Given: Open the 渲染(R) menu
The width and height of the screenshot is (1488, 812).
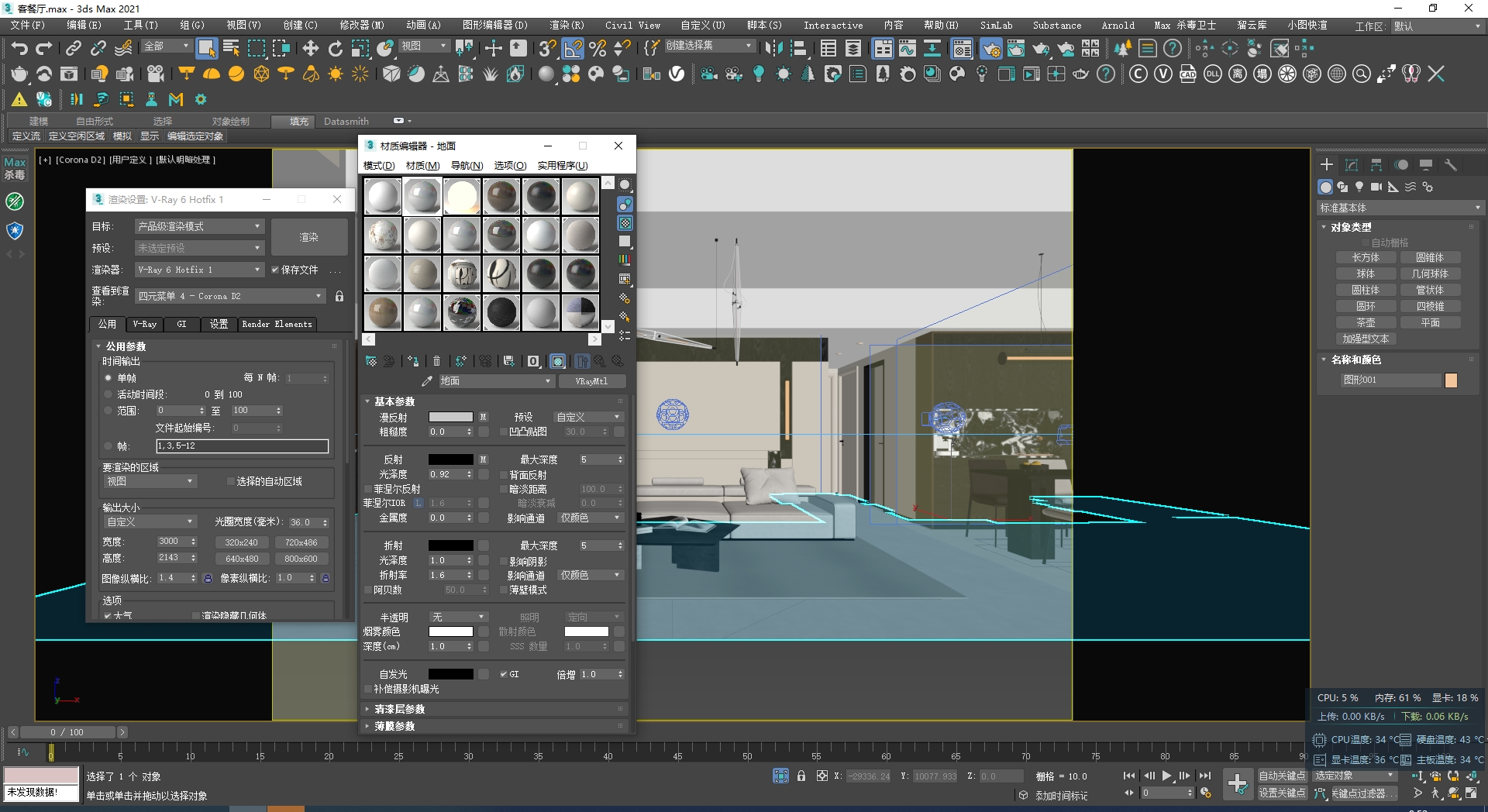Looking at the screenshot, I should coord(567,26).
